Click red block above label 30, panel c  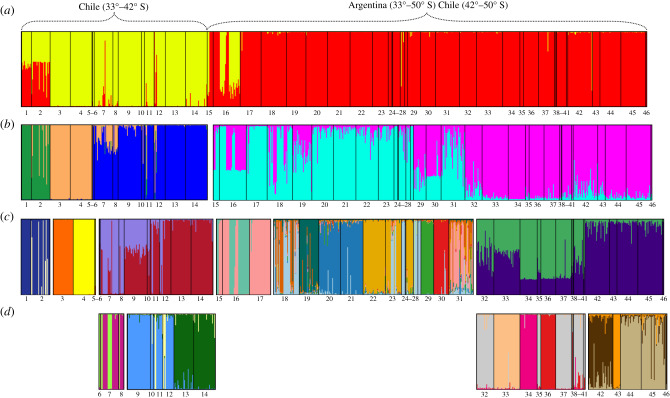pos(441,257)
